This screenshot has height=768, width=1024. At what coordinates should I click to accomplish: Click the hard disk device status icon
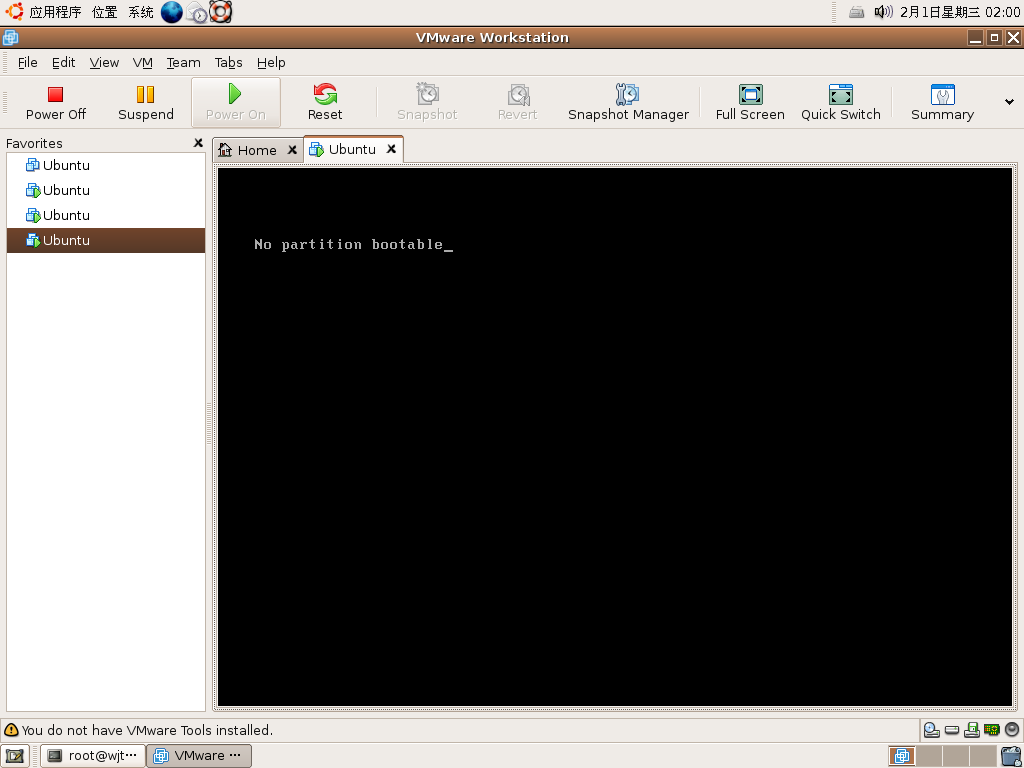click(952, 729)
